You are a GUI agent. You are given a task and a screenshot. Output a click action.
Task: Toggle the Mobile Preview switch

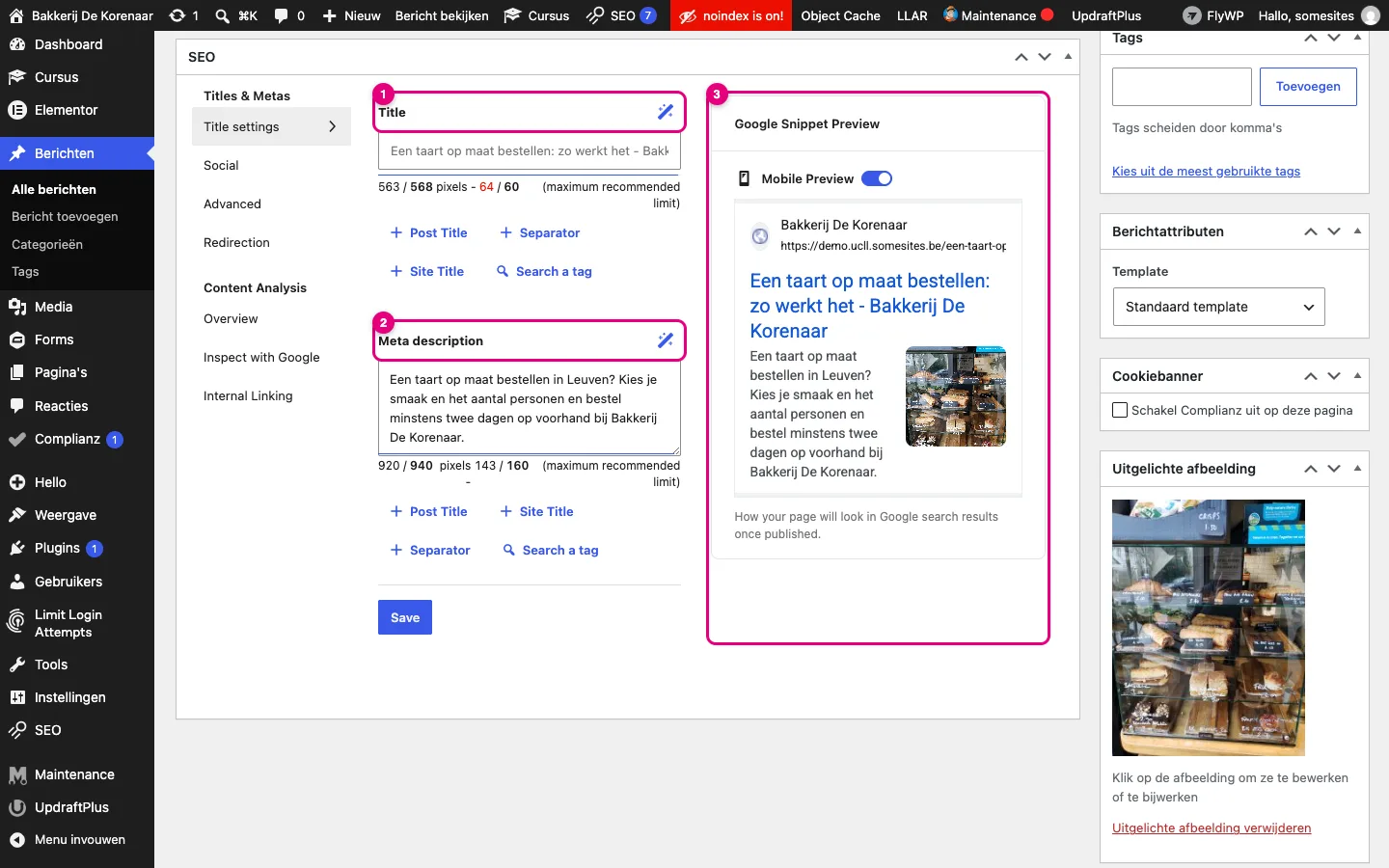click(877, 178)
